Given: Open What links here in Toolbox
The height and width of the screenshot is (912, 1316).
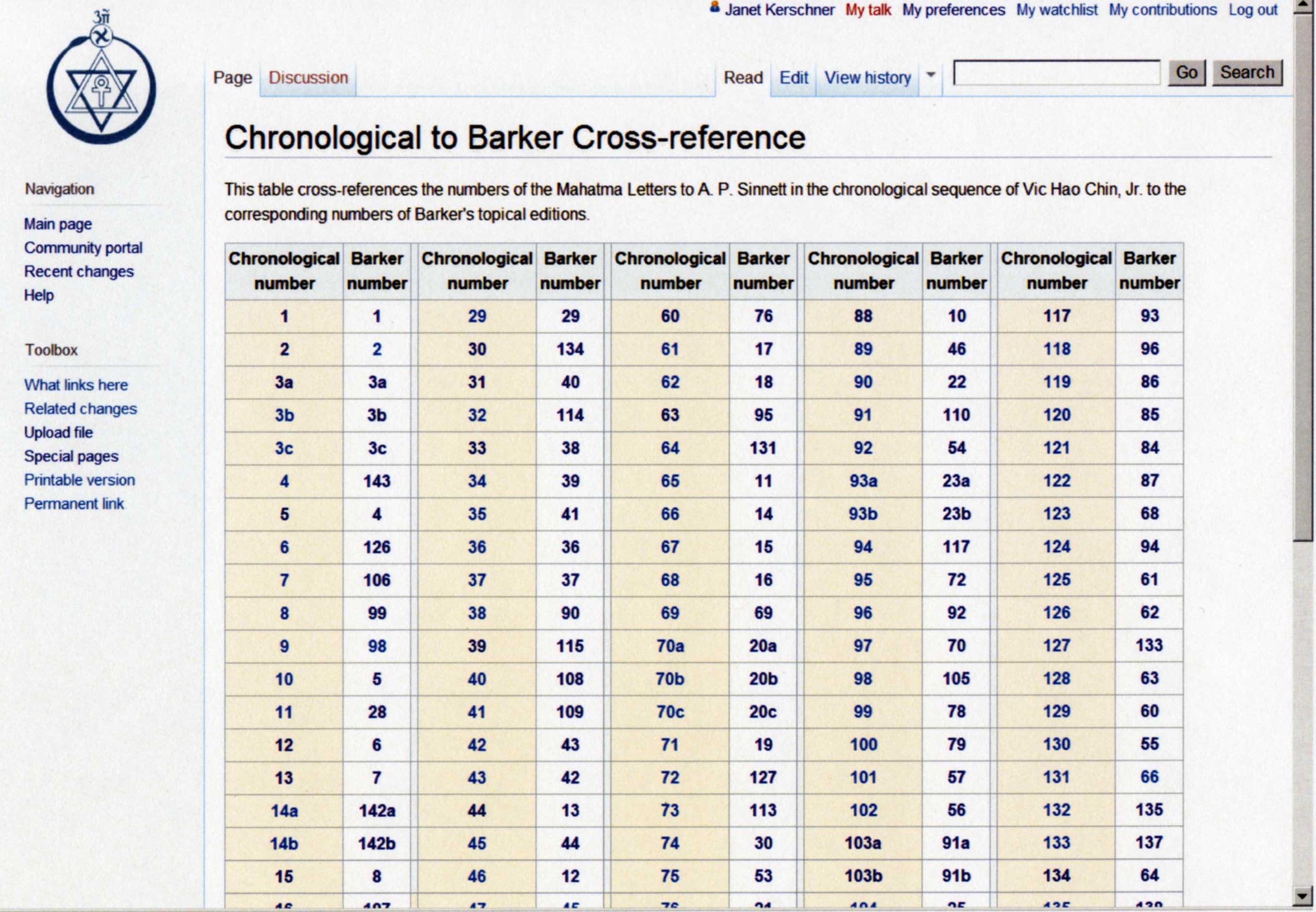Looking at the screenshot, I should pos(76,384).
